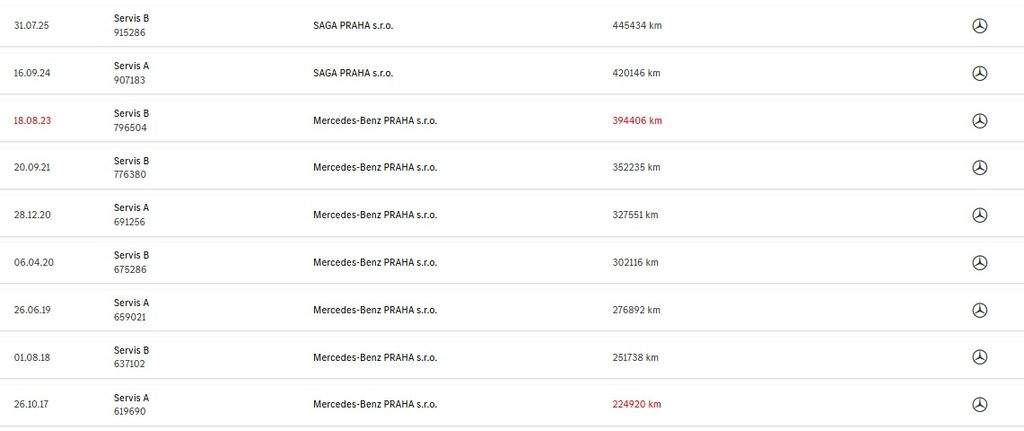The image size is (1024, 431).
Task: Select the red mileage 394406 km
Action: point(637,121)
